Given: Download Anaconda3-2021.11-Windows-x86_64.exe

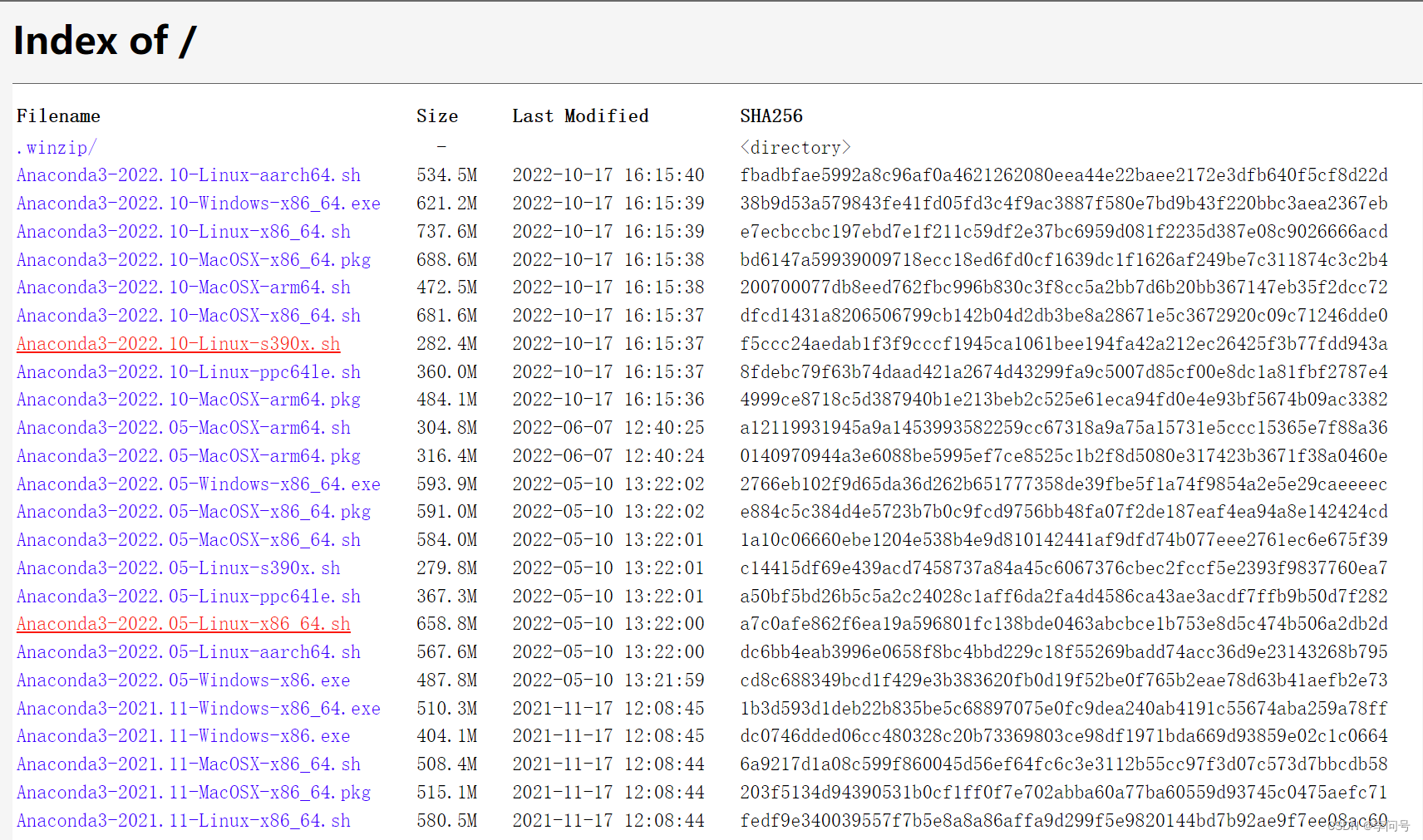Looking at the screenshot, I should point(199,709).
